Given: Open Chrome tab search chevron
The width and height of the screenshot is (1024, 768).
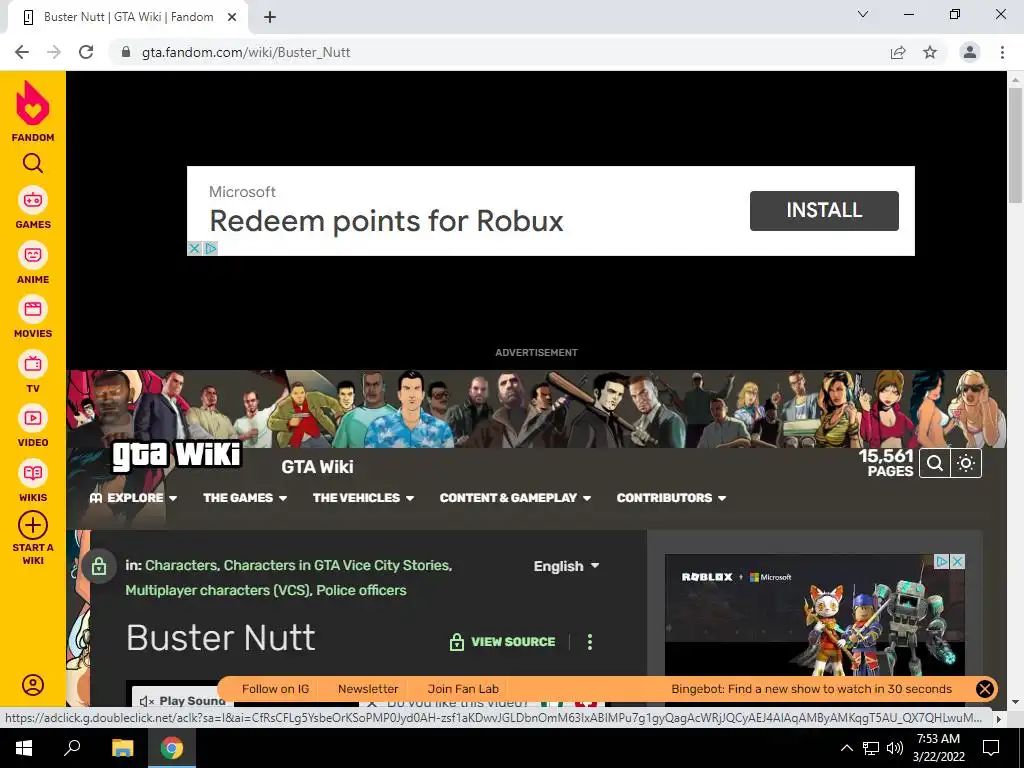Looking at the screenshot, I should [863, 14].
